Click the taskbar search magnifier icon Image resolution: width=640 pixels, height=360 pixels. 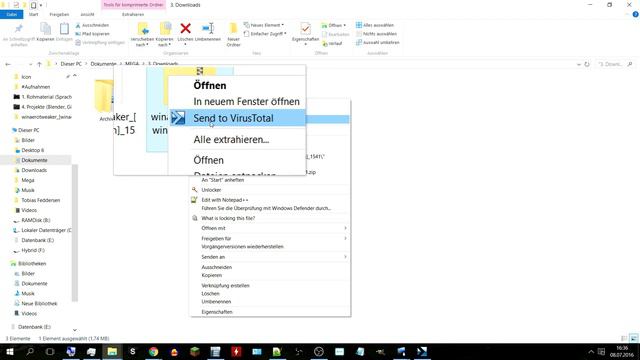pos(30,351)
